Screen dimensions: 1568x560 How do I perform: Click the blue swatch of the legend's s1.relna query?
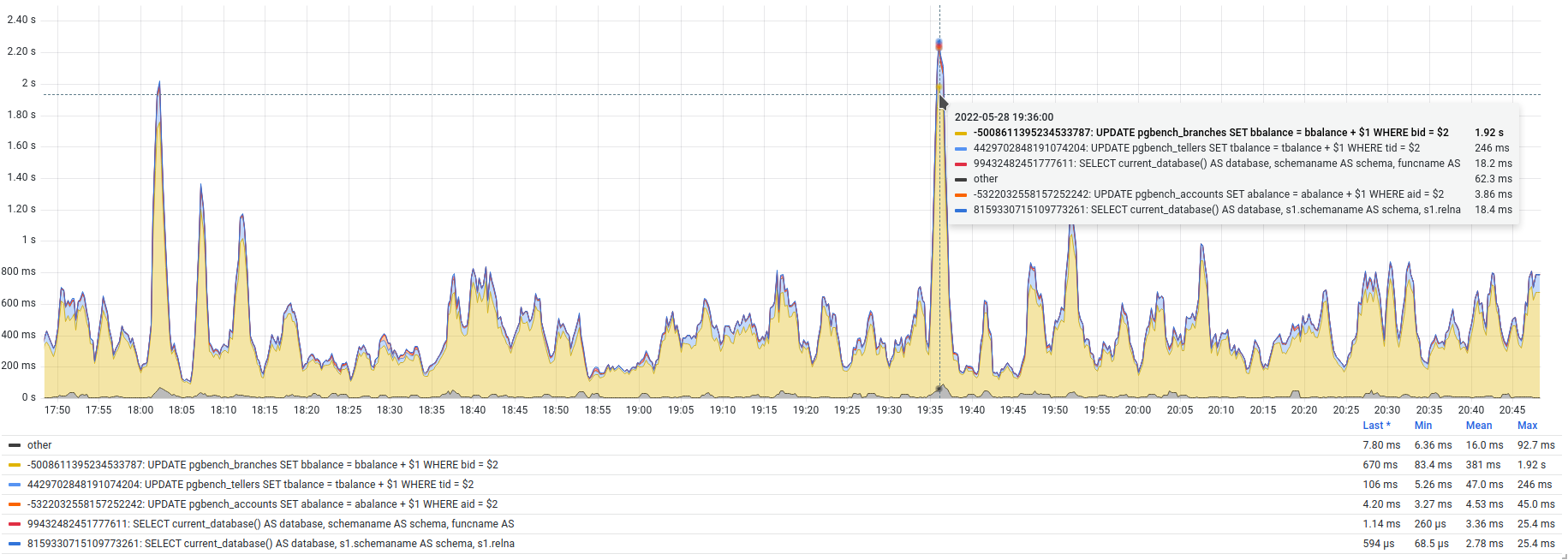coord(15,544)
